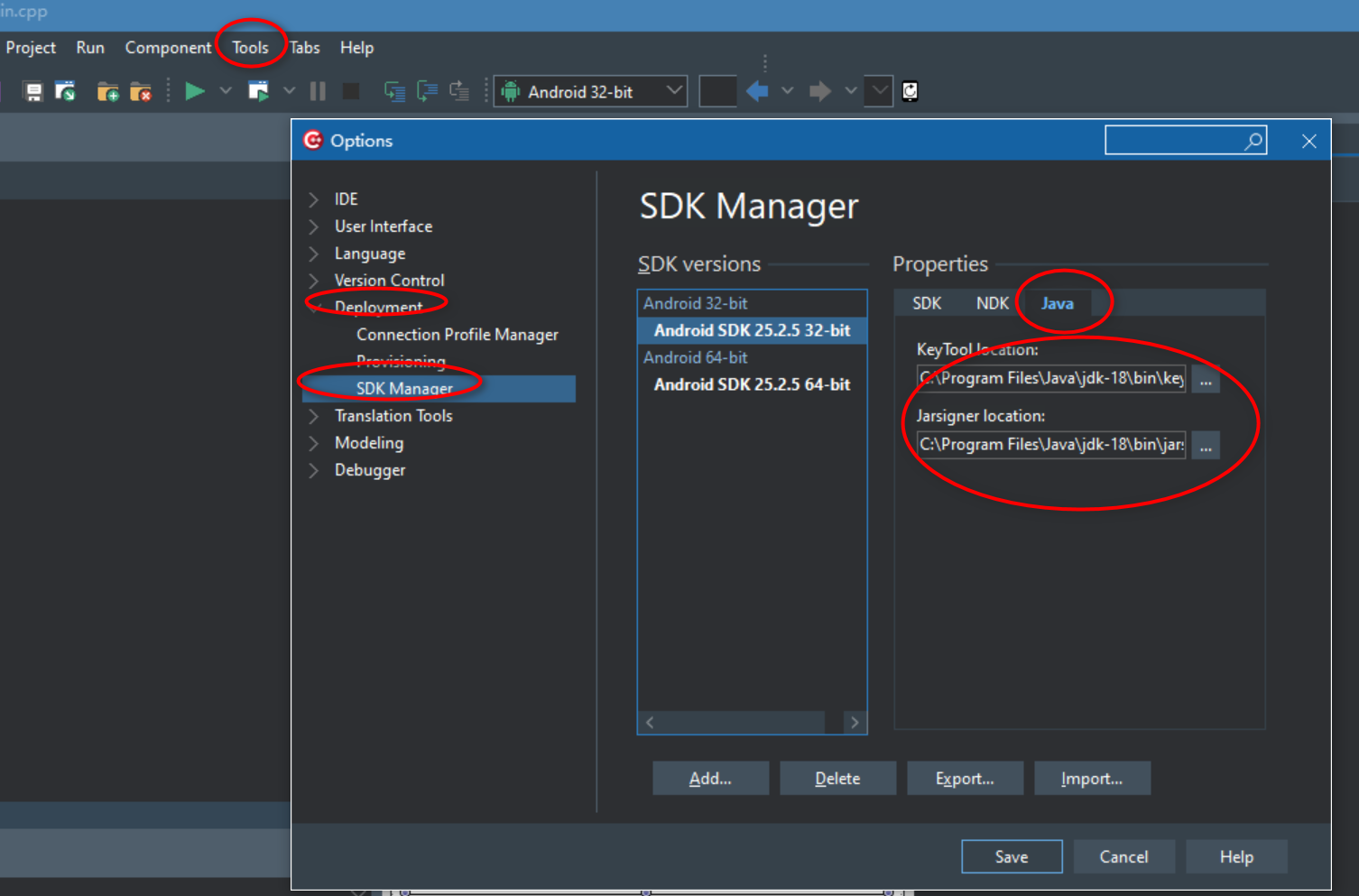1359x896 pixels.
Task: Select the Run icon in the toolbar
Action: (194, 90)
